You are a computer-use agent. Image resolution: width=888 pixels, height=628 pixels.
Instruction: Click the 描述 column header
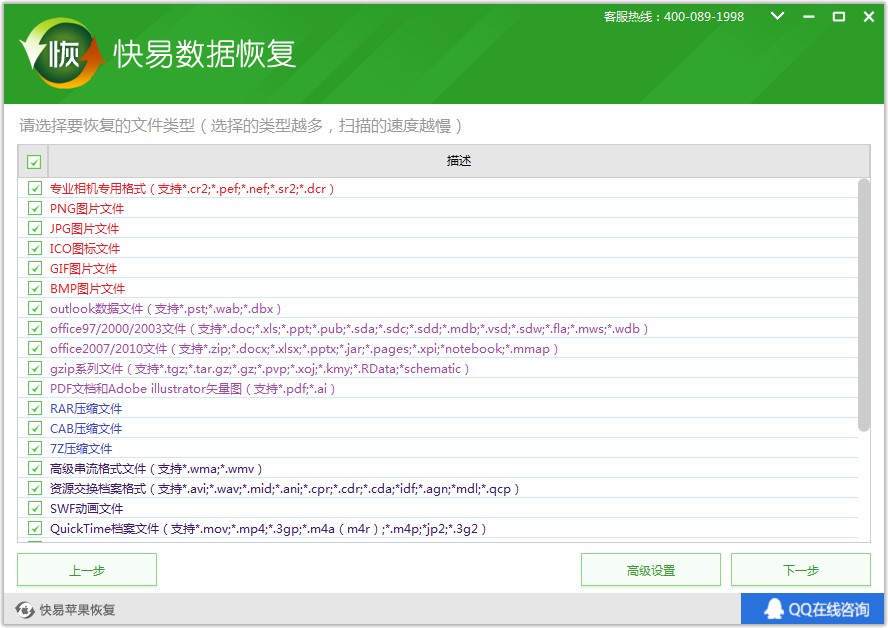click(459, 162)
